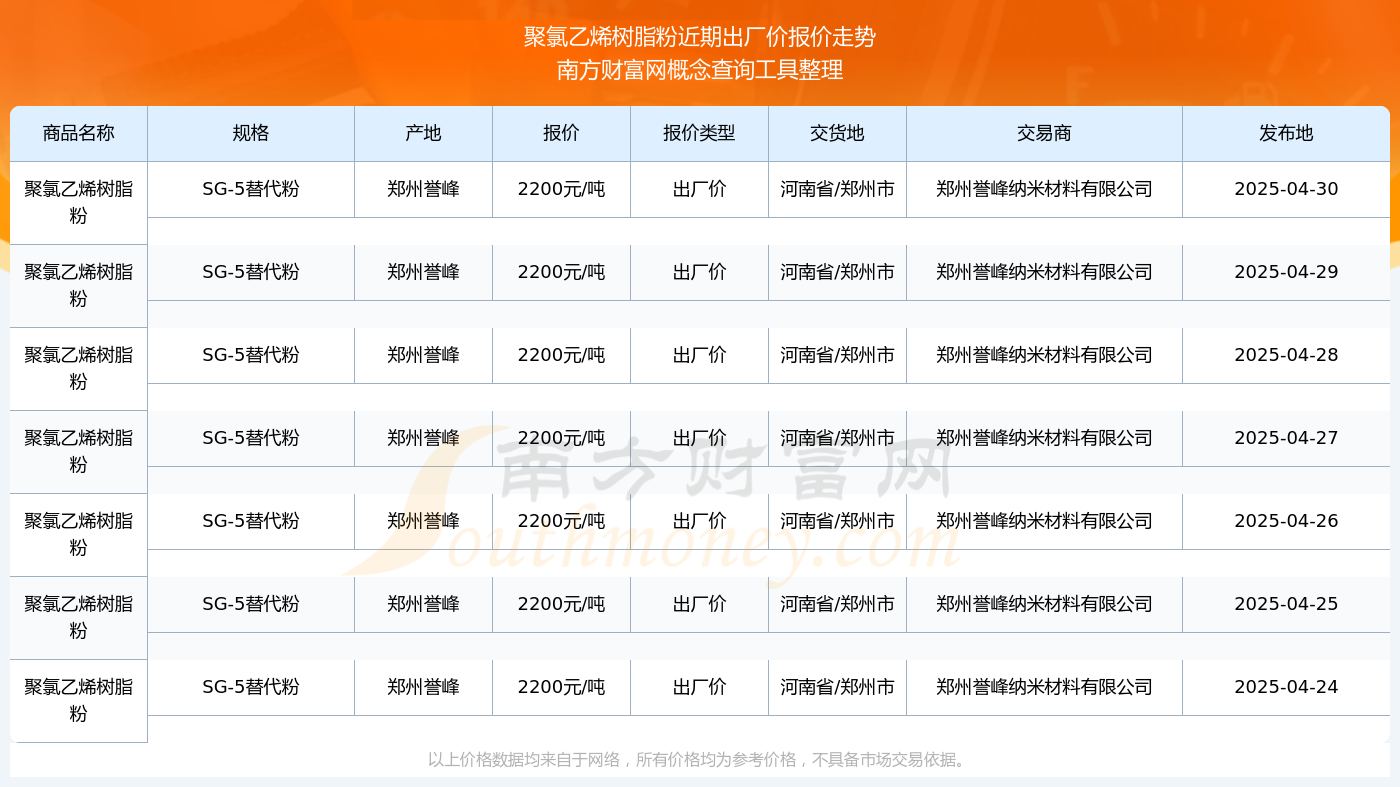This screenshot has width=1400, height=787.
Task: Select the date cell 2025-04-24
Action: (1286, 687)
